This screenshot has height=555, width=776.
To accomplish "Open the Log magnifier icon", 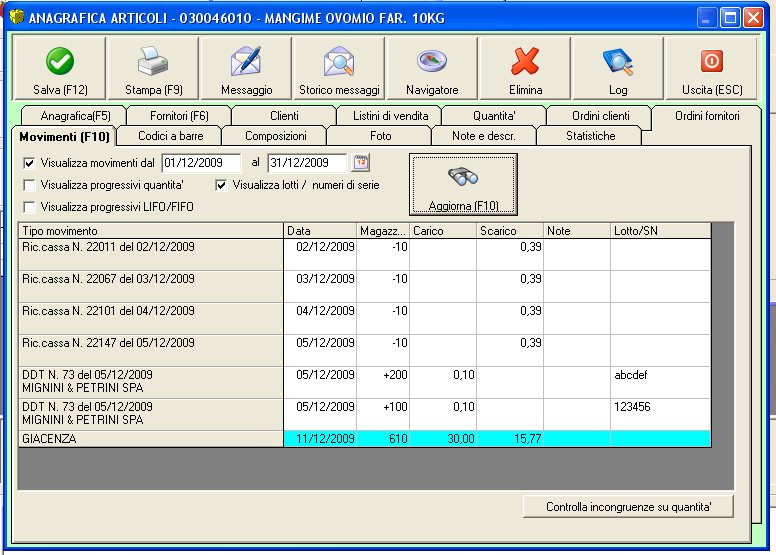I will pos(618,62).
